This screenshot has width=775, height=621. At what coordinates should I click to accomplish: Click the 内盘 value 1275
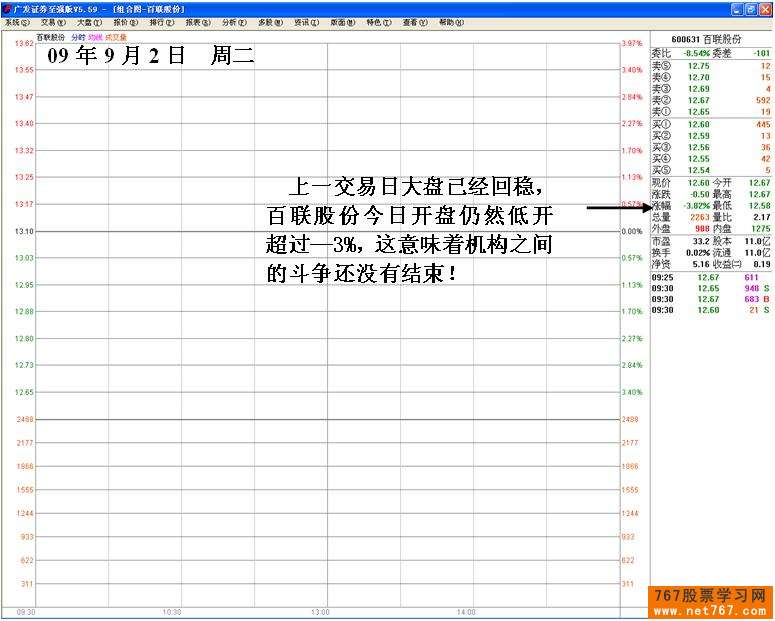click(761, 228)
